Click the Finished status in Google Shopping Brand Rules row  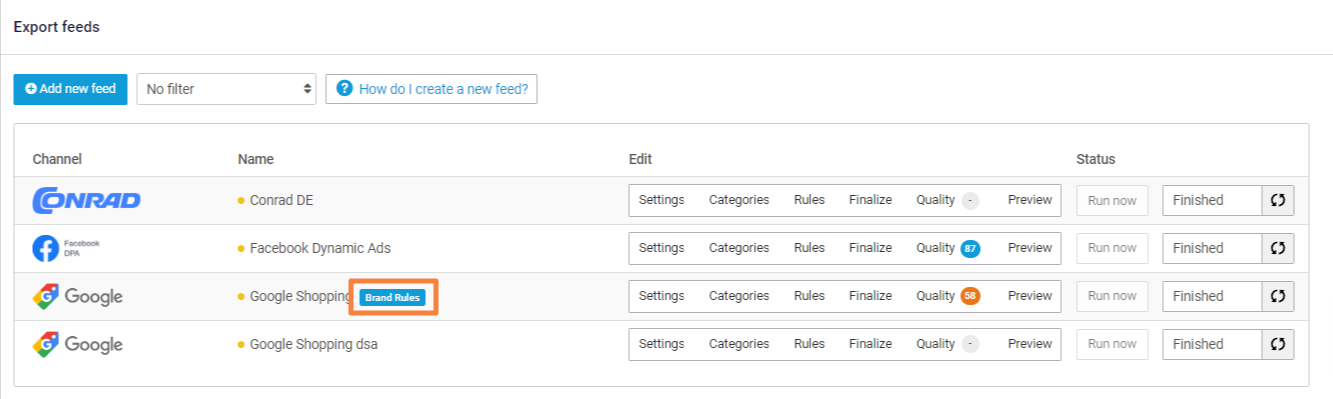(x=1212, y=296)
